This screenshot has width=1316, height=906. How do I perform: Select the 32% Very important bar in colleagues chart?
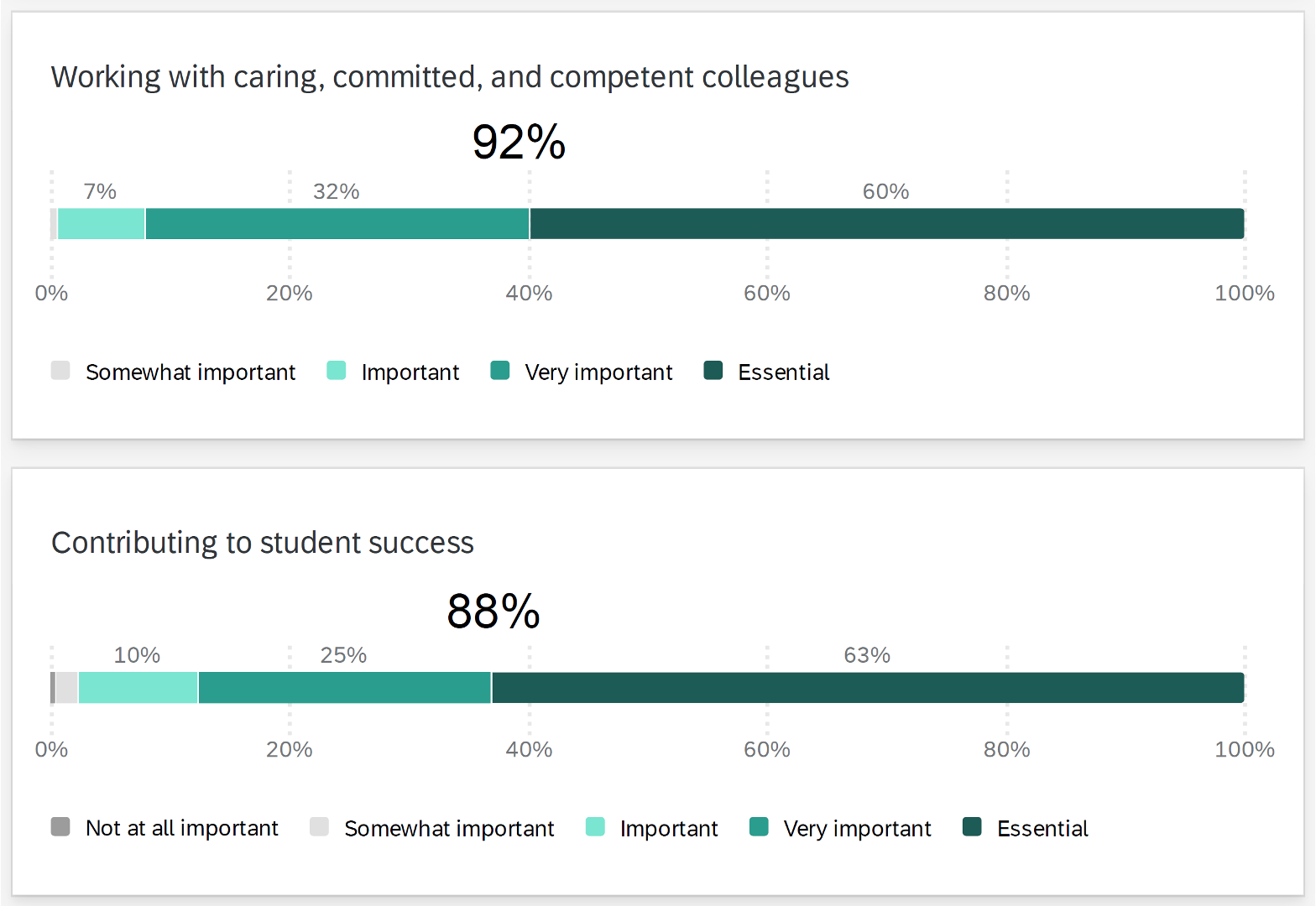[x=337, y=224]
